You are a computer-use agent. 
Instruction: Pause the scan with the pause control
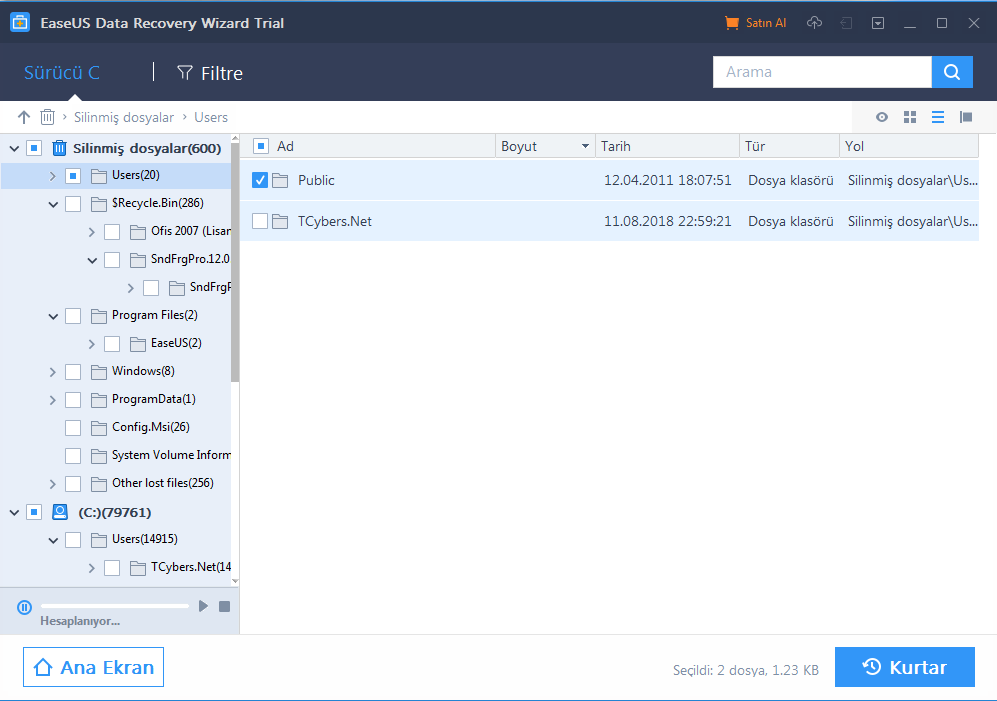tap(24, 607)
